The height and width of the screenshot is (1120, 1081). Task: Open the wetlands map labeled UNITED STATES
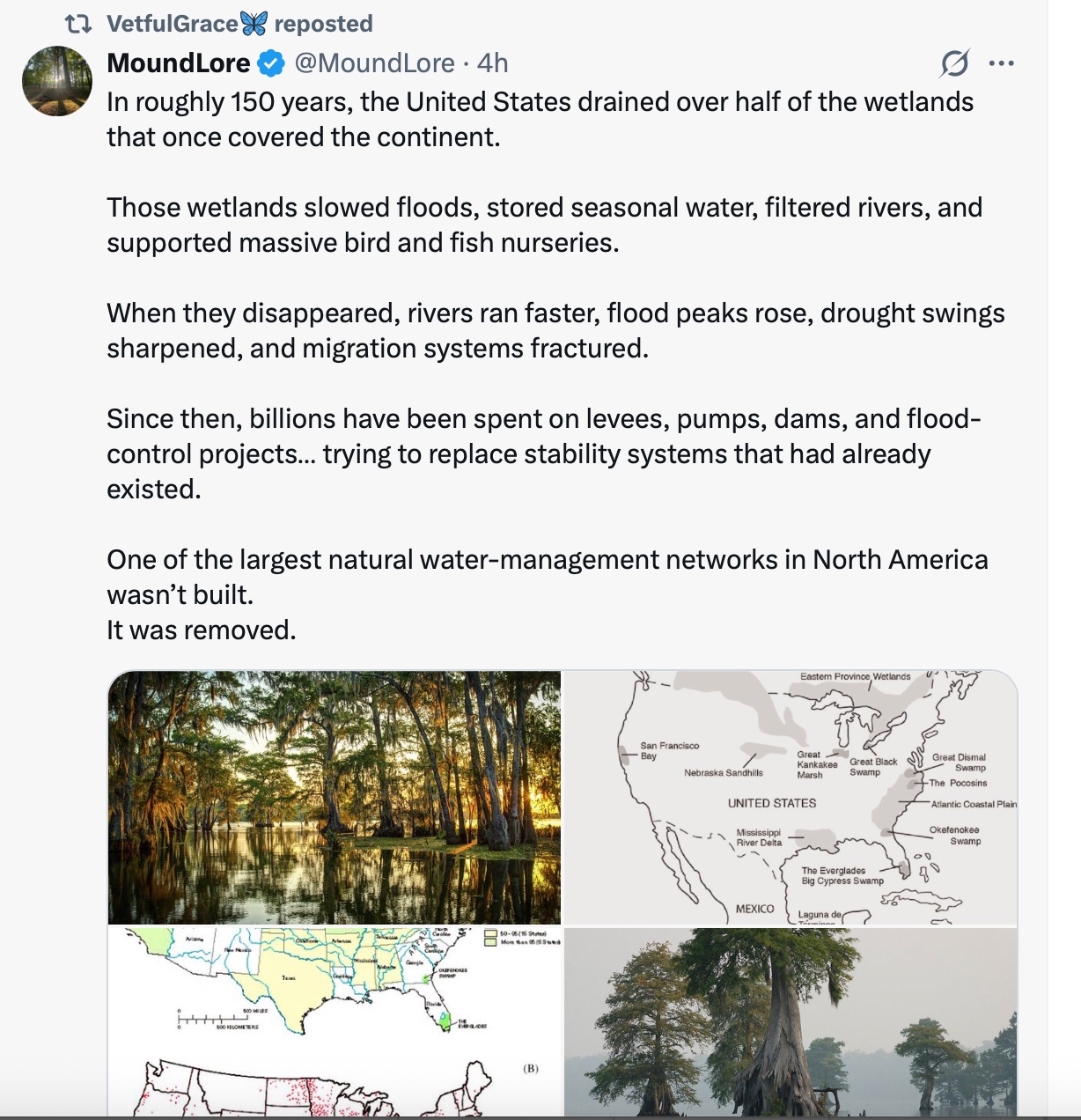pos(790,797)
